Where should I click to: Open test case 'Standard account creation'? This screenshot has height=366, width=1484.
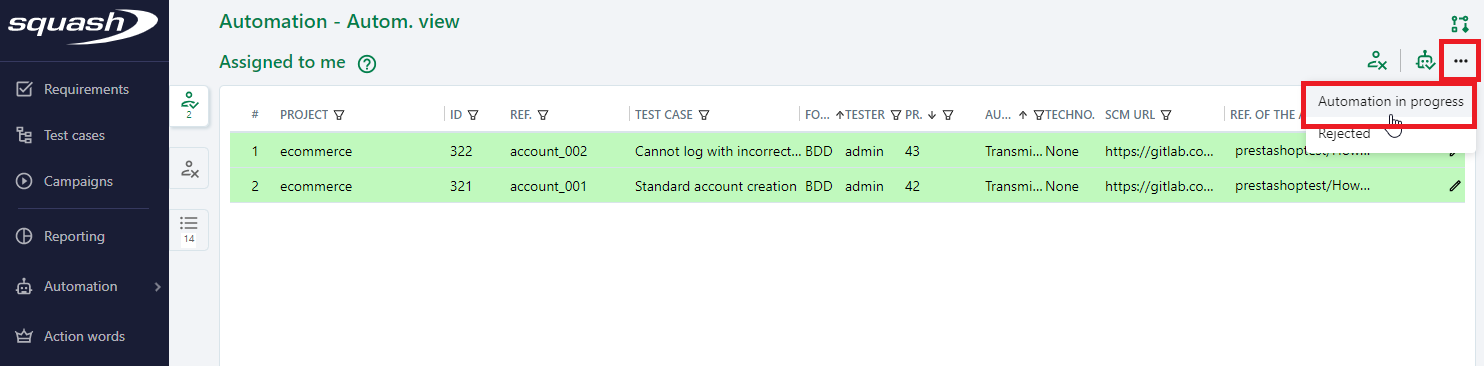click(716, 186)
